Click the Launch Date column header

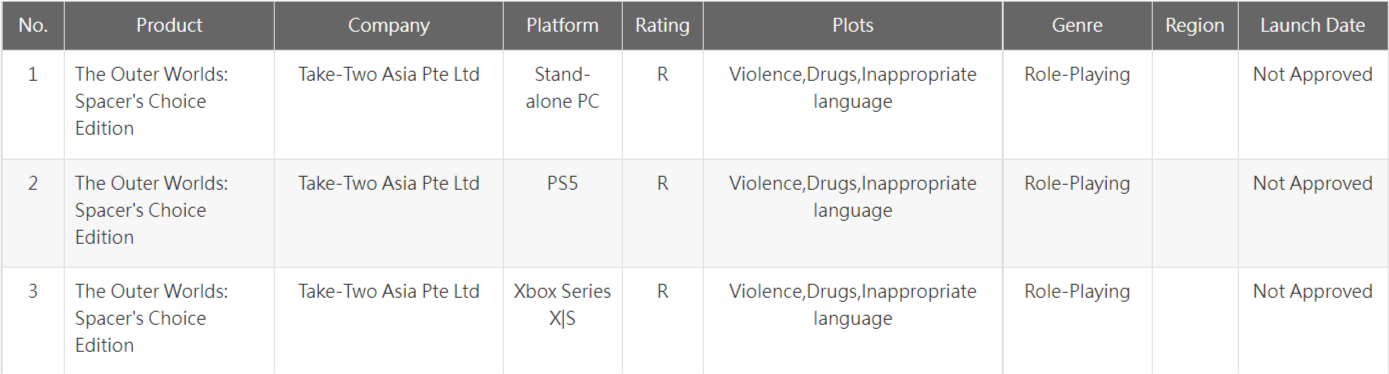1312,26
